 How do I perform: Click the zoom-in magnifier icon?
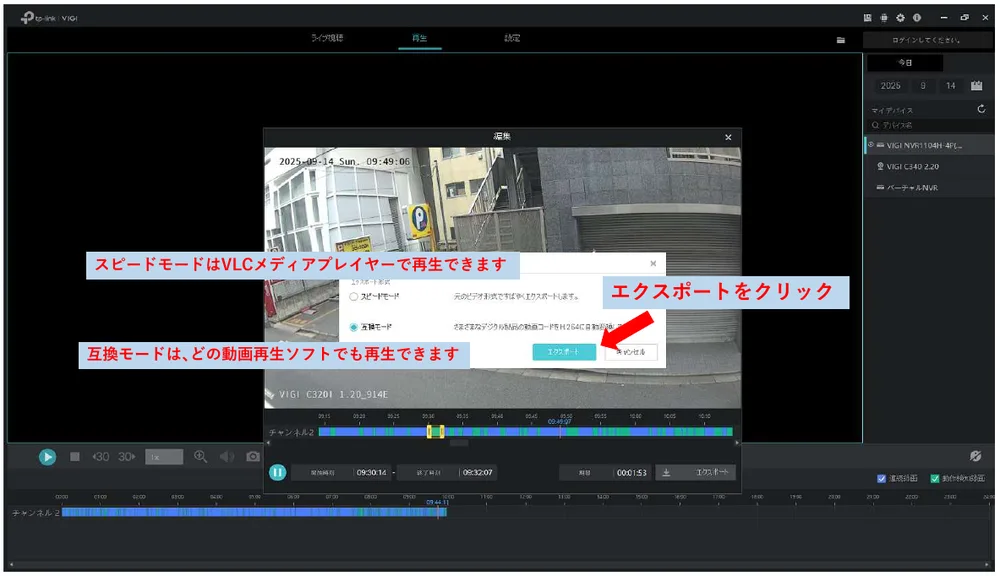(x=201, y=457)
